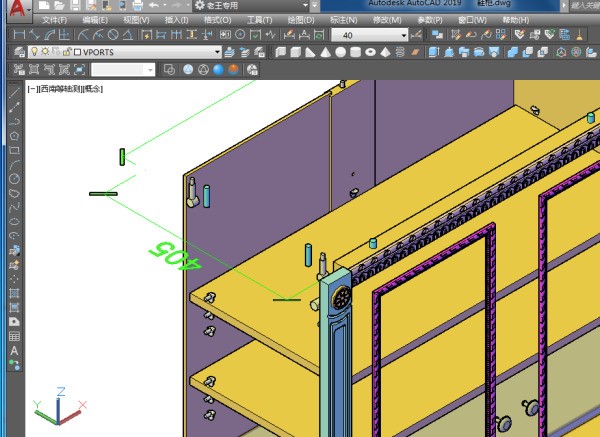The image size is (600, 437).
Task: Open the 文件(F) menu
Action: click(54, 20)
